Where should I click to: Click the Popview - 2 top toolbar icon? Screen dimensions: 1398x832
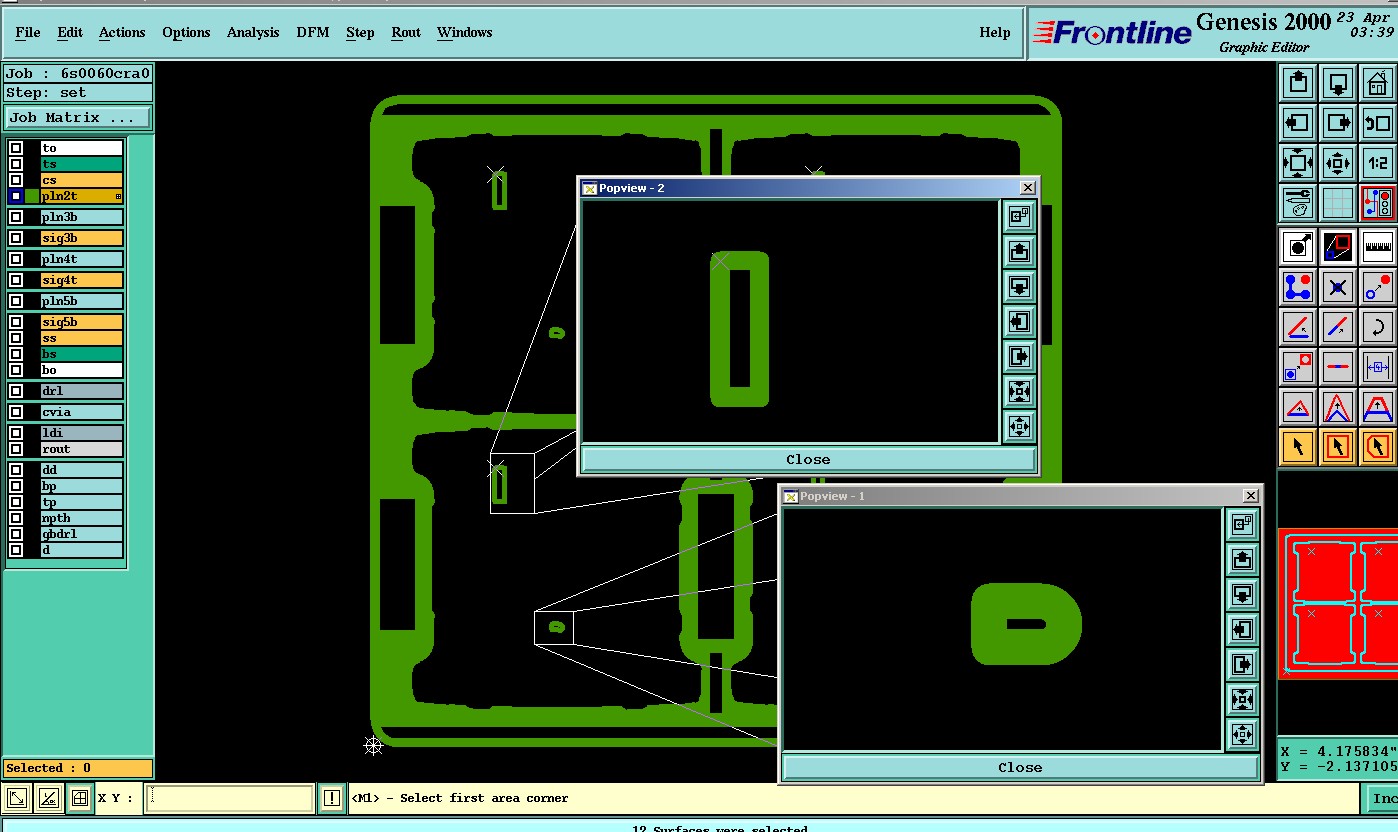click(1019, 216)
